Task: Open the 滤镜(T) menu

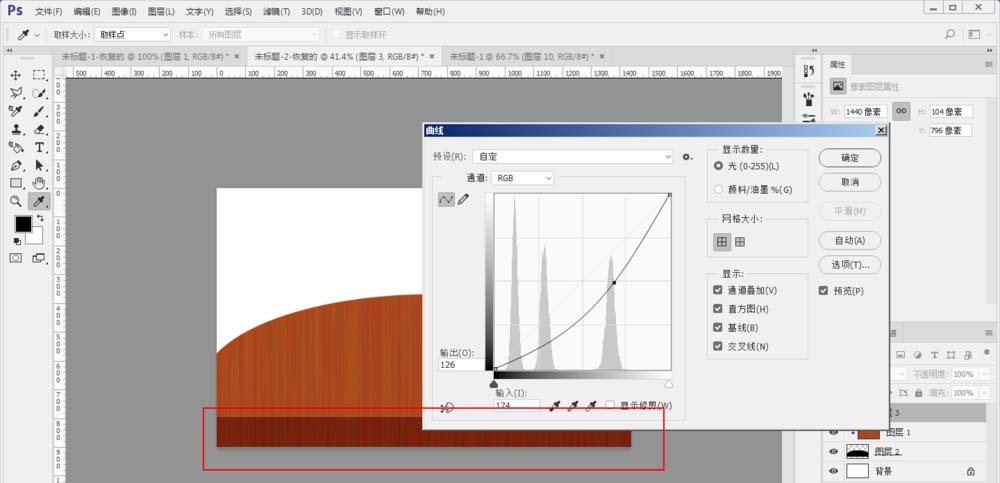Action: point(276,12)
